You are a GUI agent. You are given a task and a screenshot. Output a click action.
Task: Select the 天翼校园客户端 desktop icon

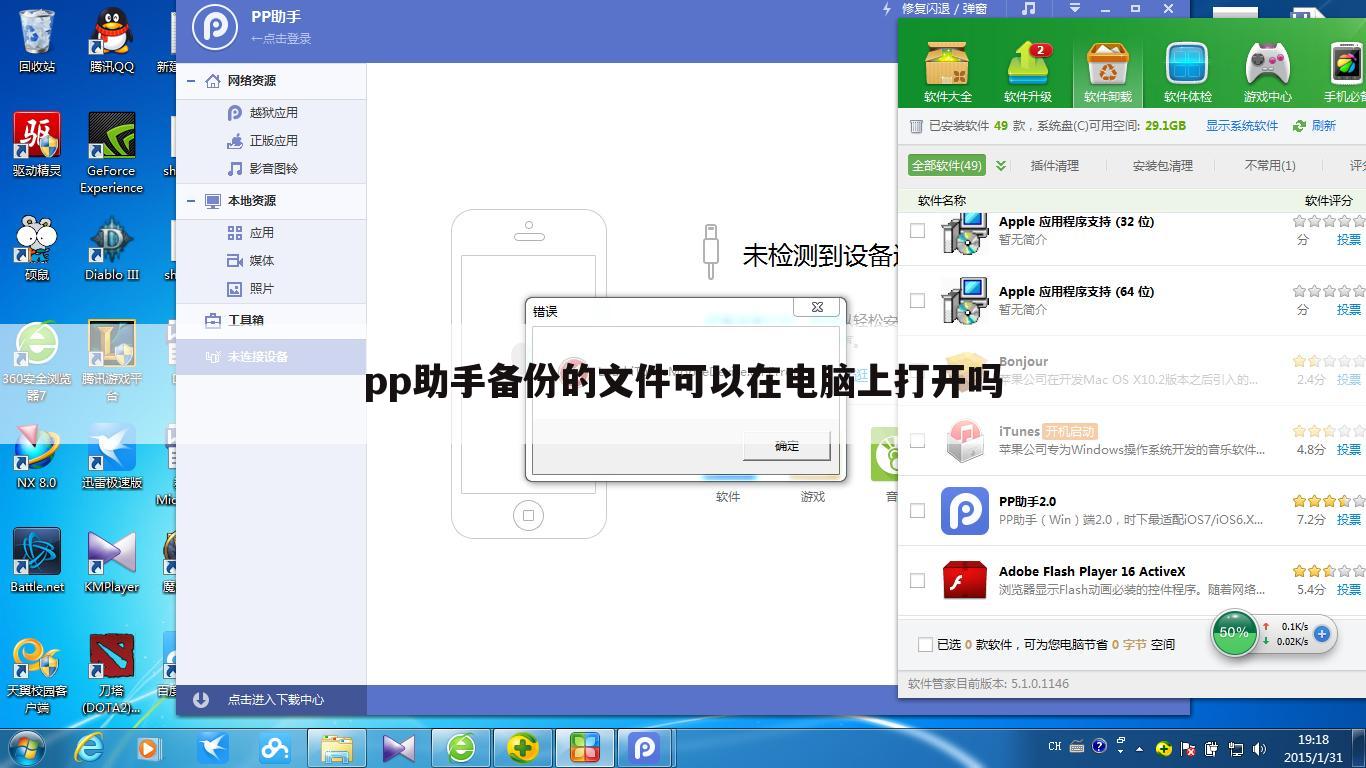[37, 673]
